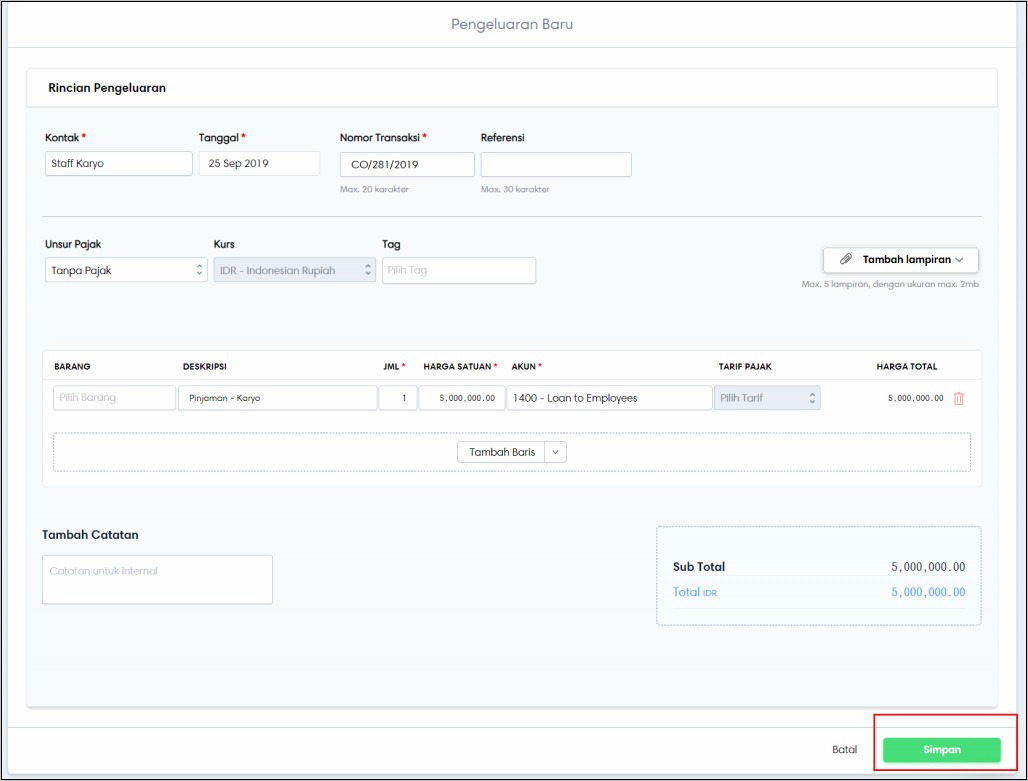Click the Sub Total value 5,000,000.00
1028x781 pixels.
pyautogui.click(x=928, y=567)
